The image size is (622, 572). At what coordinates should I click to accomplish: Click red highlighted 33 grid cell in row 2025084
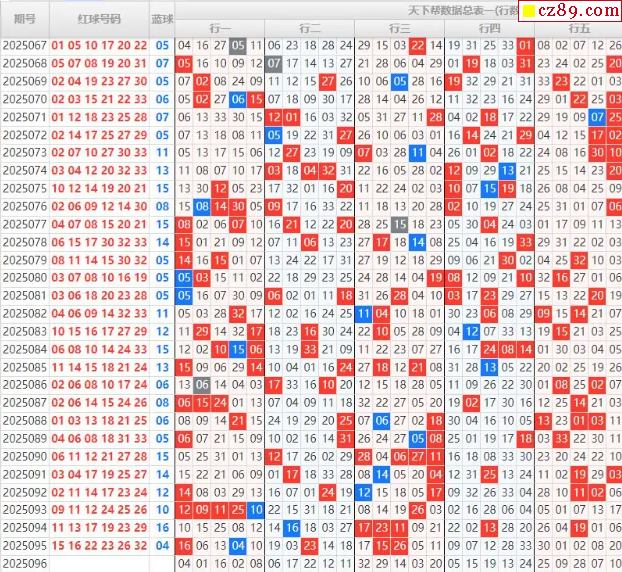(309, 349)
